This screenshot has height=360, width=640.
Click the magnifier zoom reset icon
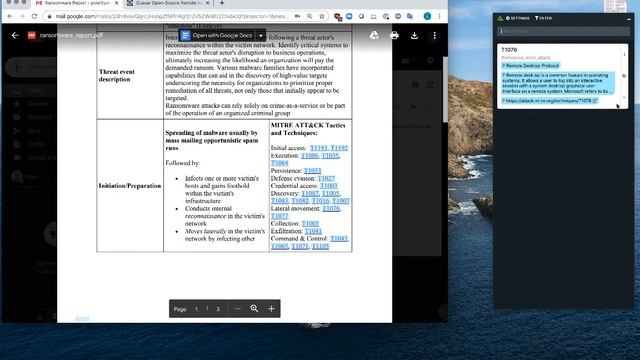[254, 309]
